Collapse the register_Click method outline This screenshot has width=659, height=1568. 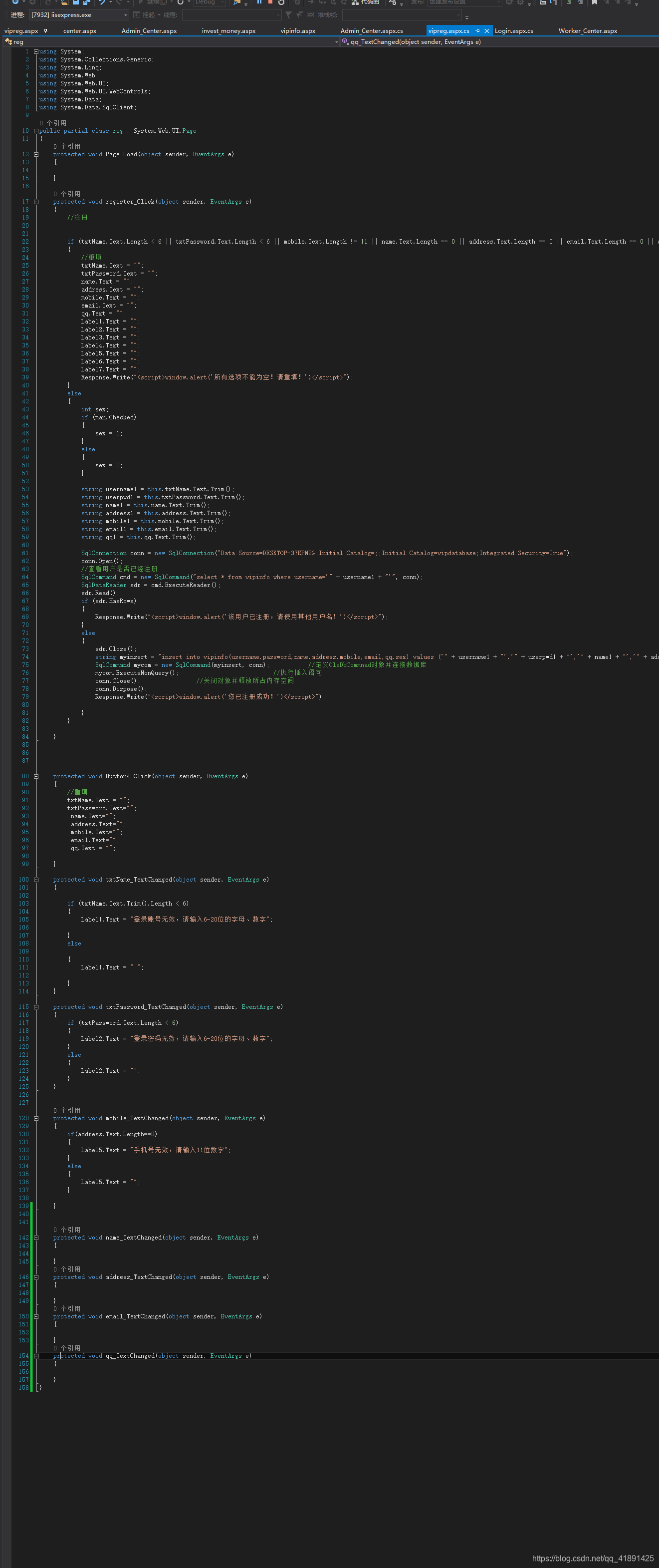click(36, 202)
